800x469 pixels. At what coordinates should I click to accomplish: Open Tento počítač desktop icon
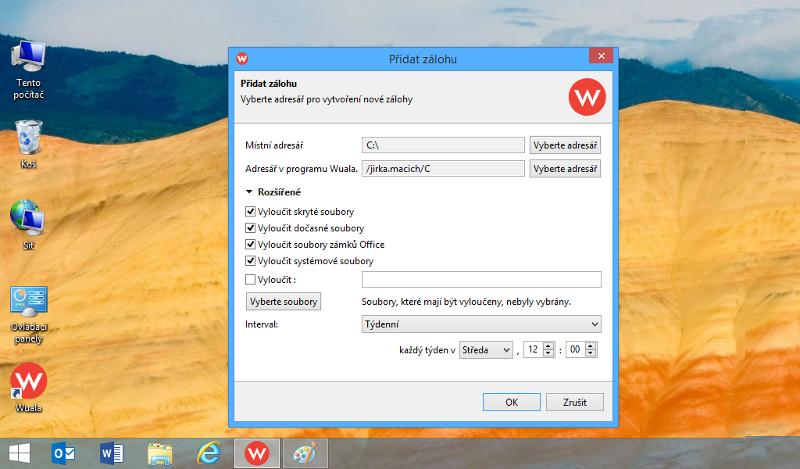point(28,59)
